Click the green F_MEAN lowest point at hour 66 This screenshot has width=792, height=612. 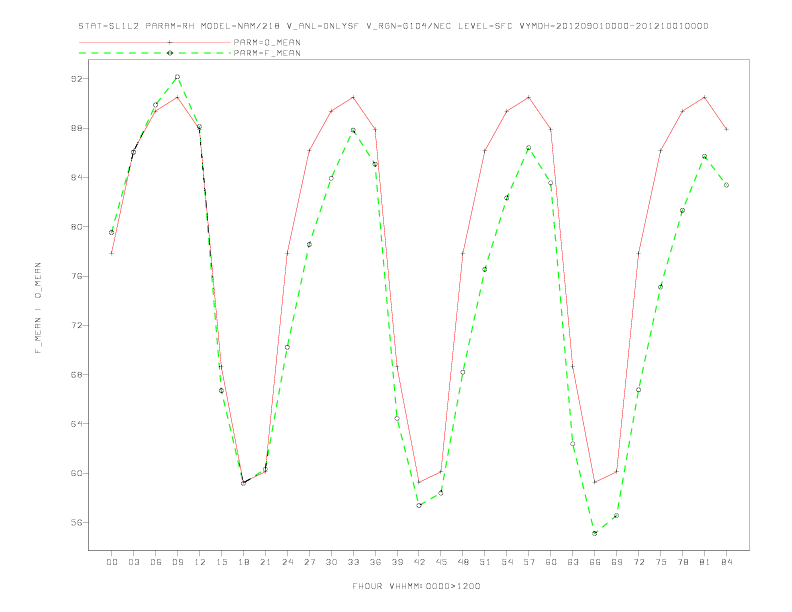tap(595, 533)
